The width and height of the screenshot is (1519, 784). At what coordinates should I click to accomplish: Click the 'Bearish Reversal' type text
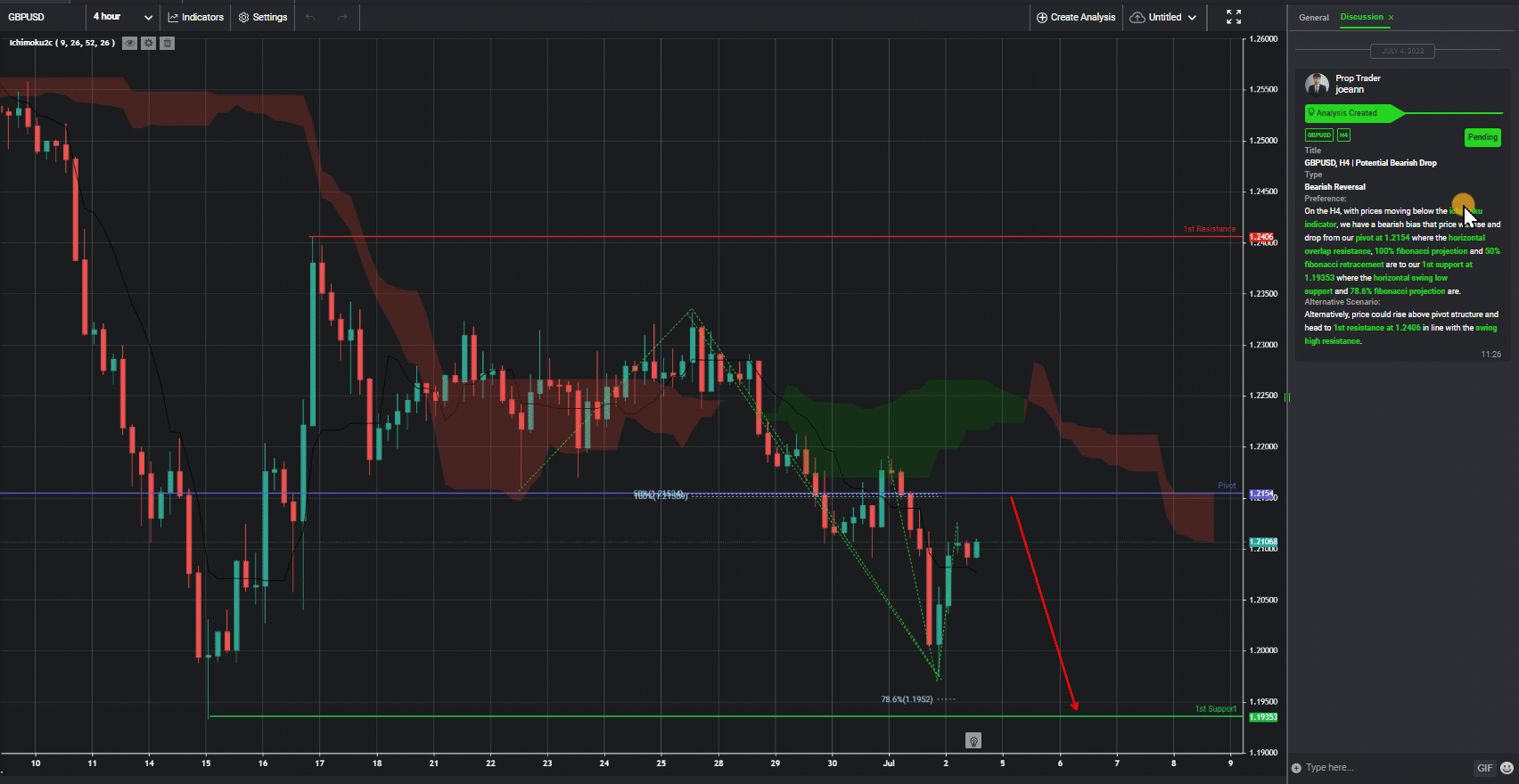(x=1335, y=187)
